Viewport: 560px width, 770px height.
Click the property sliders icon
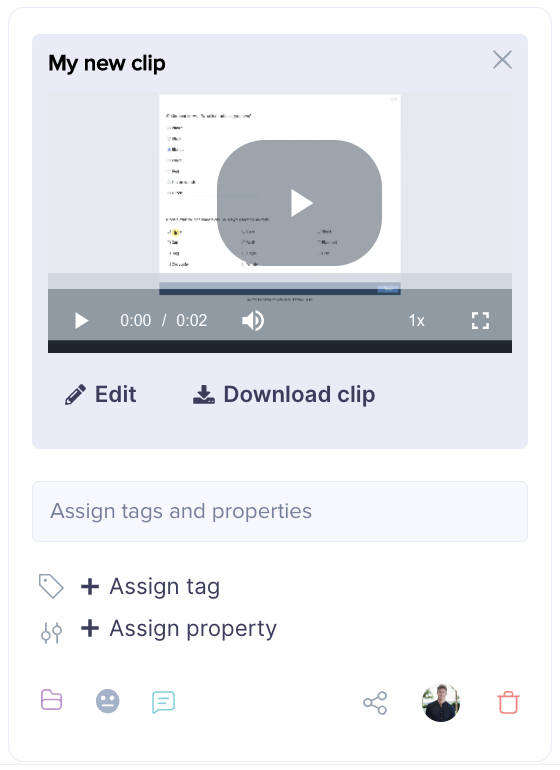pos(51,632)
